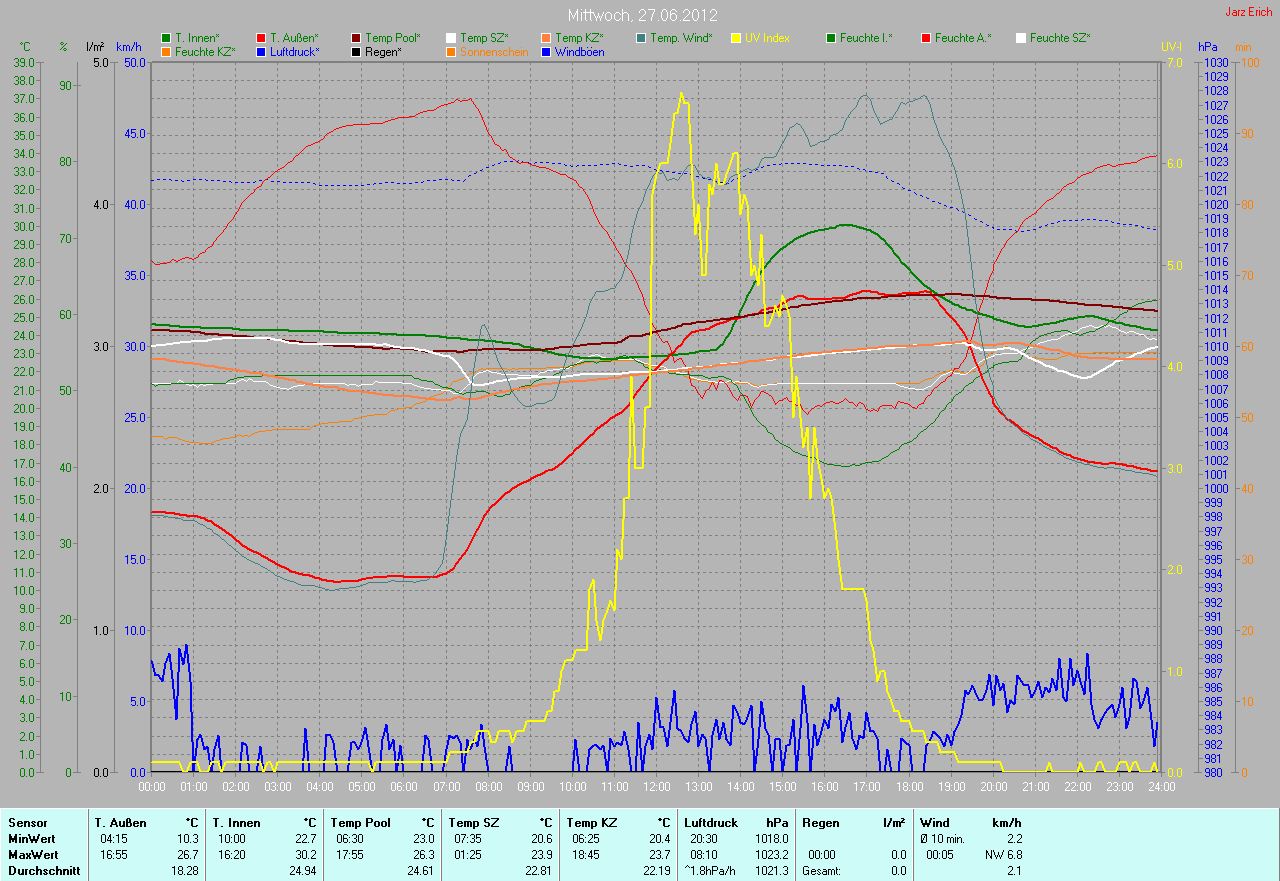Click T. Außen maximum value 26.7
Viewport: 1280px width, 881px height.
click(x=188, y=855)
